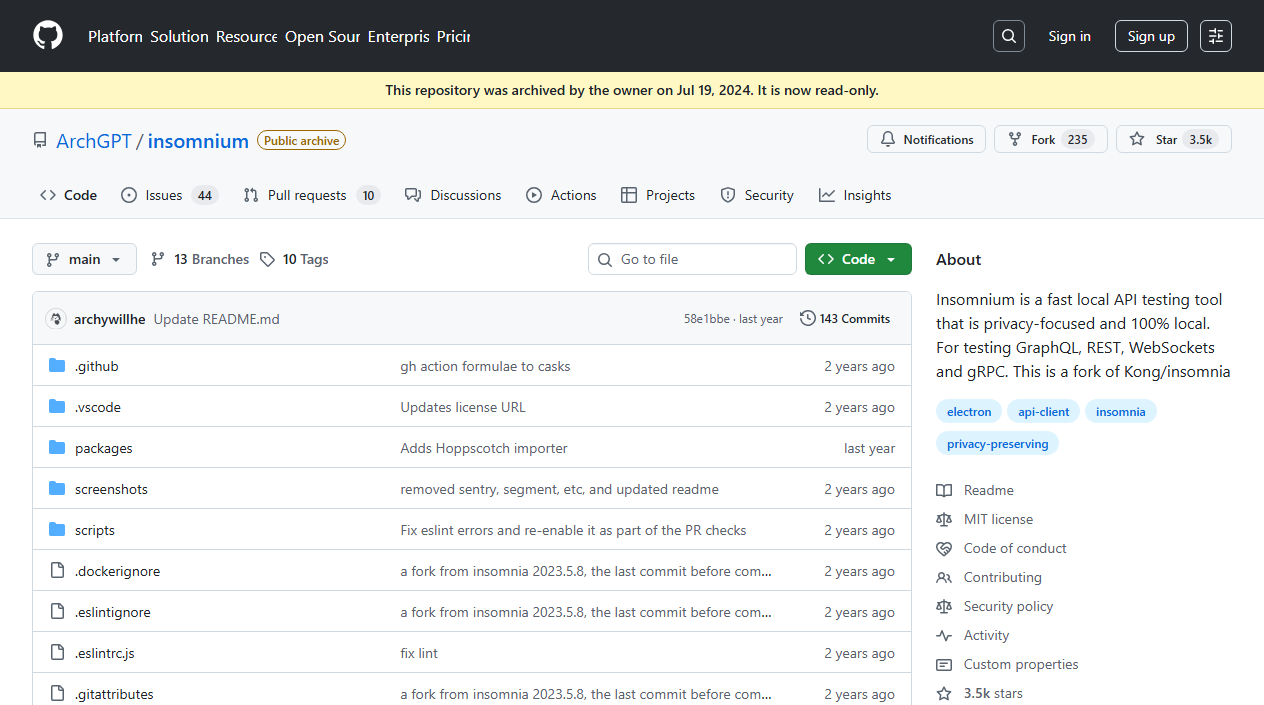Switch to the Issues tab
This screenshot has height=705, width=1264.
click(169, 195)
